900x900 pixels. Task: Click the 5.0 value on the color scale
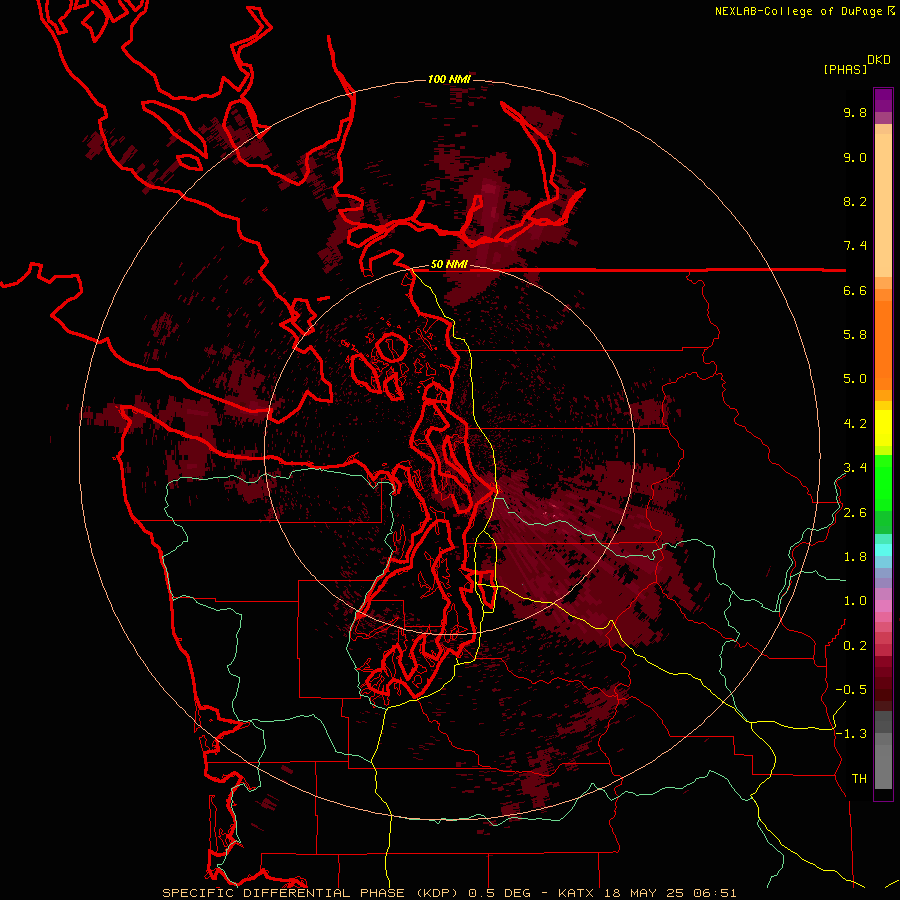(x=855, y=379)
